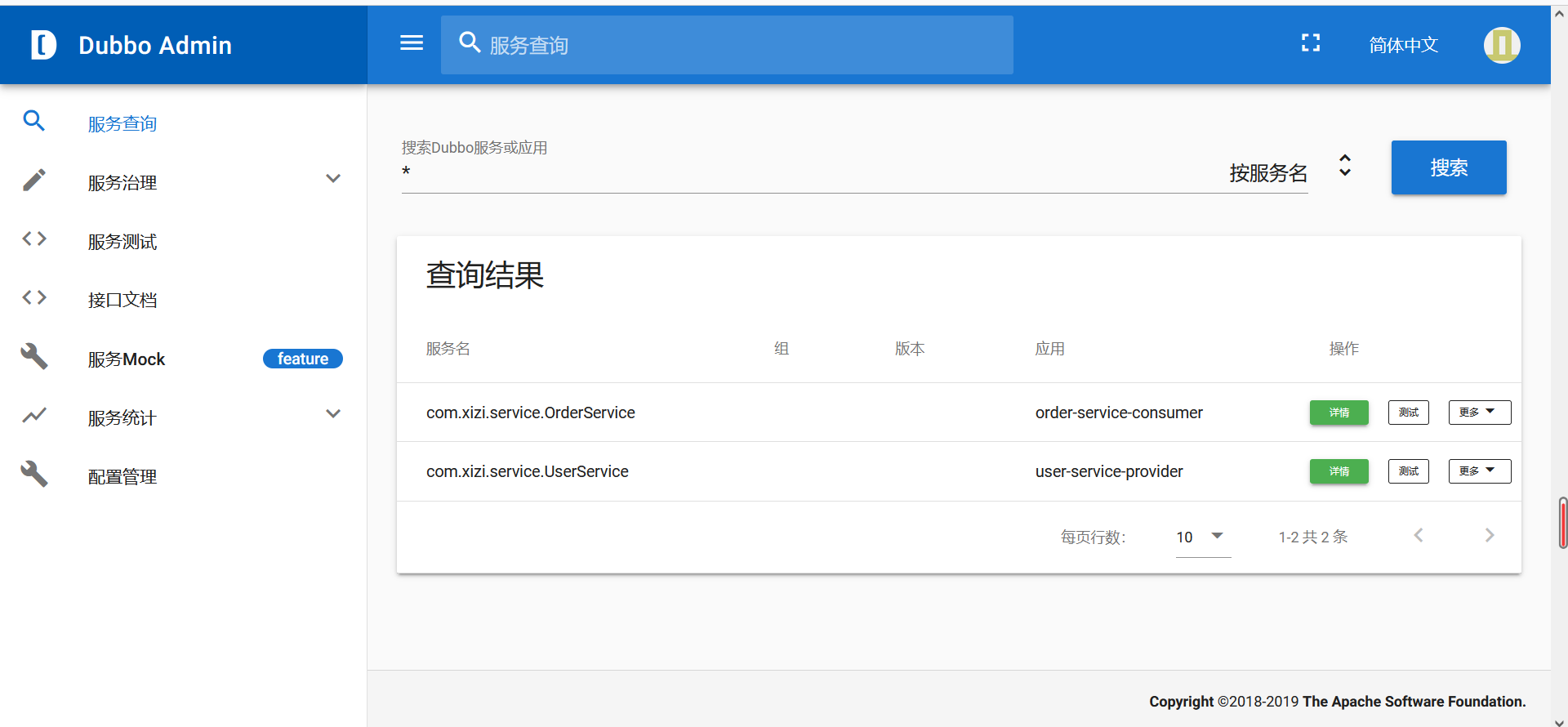
Task: Select com.xizi.service.OrderService service name
Action: pos(531,413)
